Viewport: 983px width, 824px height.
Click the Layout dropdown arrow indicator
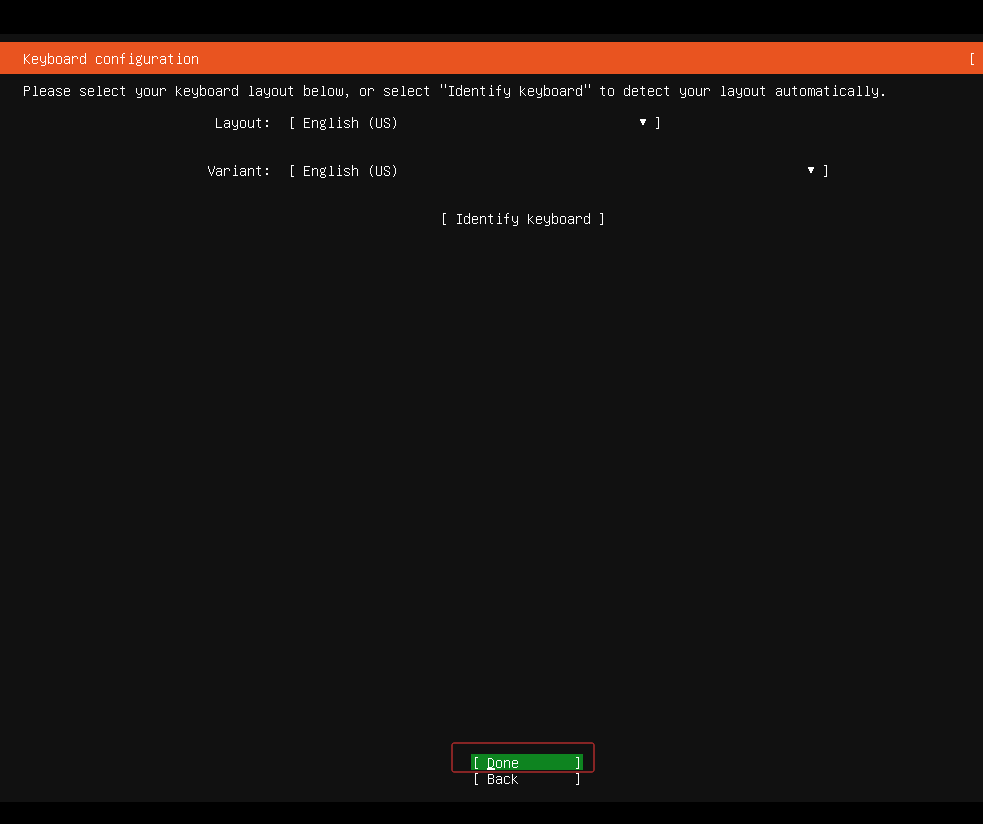[642, 122]
